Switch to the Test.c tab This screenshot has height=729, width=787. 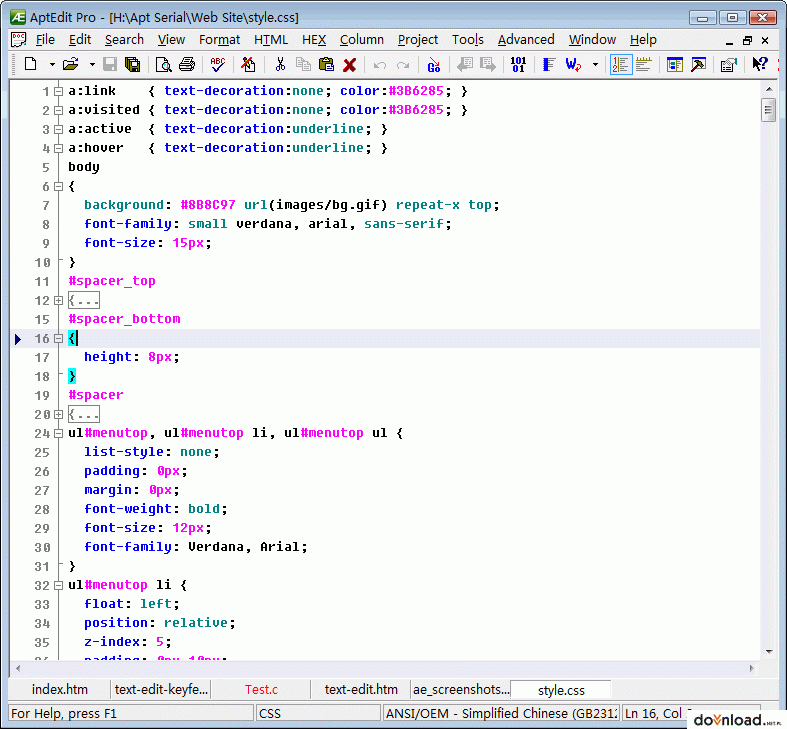[261, 689]
